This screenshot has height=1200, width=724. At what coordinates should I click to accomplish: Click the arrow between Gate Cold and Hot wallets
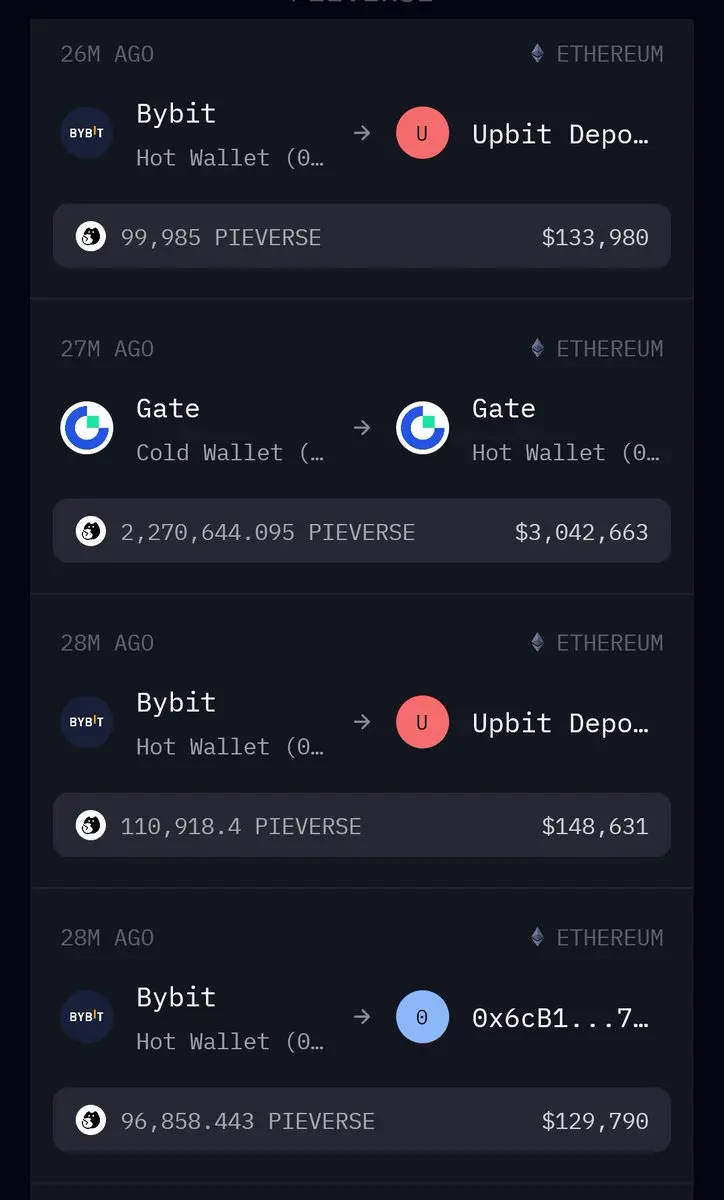362,428
